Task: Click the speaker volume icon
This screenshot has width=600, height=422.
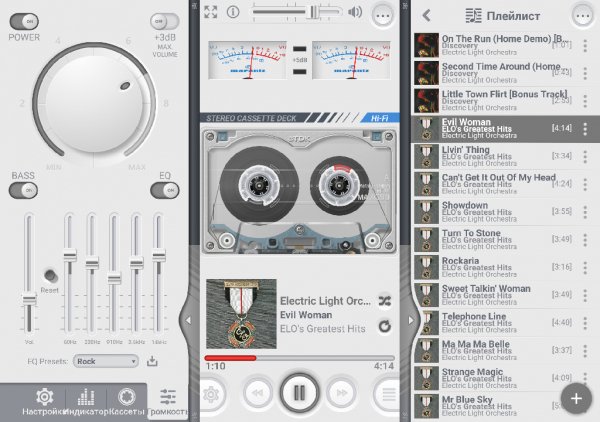Action: tap(355, 12)
